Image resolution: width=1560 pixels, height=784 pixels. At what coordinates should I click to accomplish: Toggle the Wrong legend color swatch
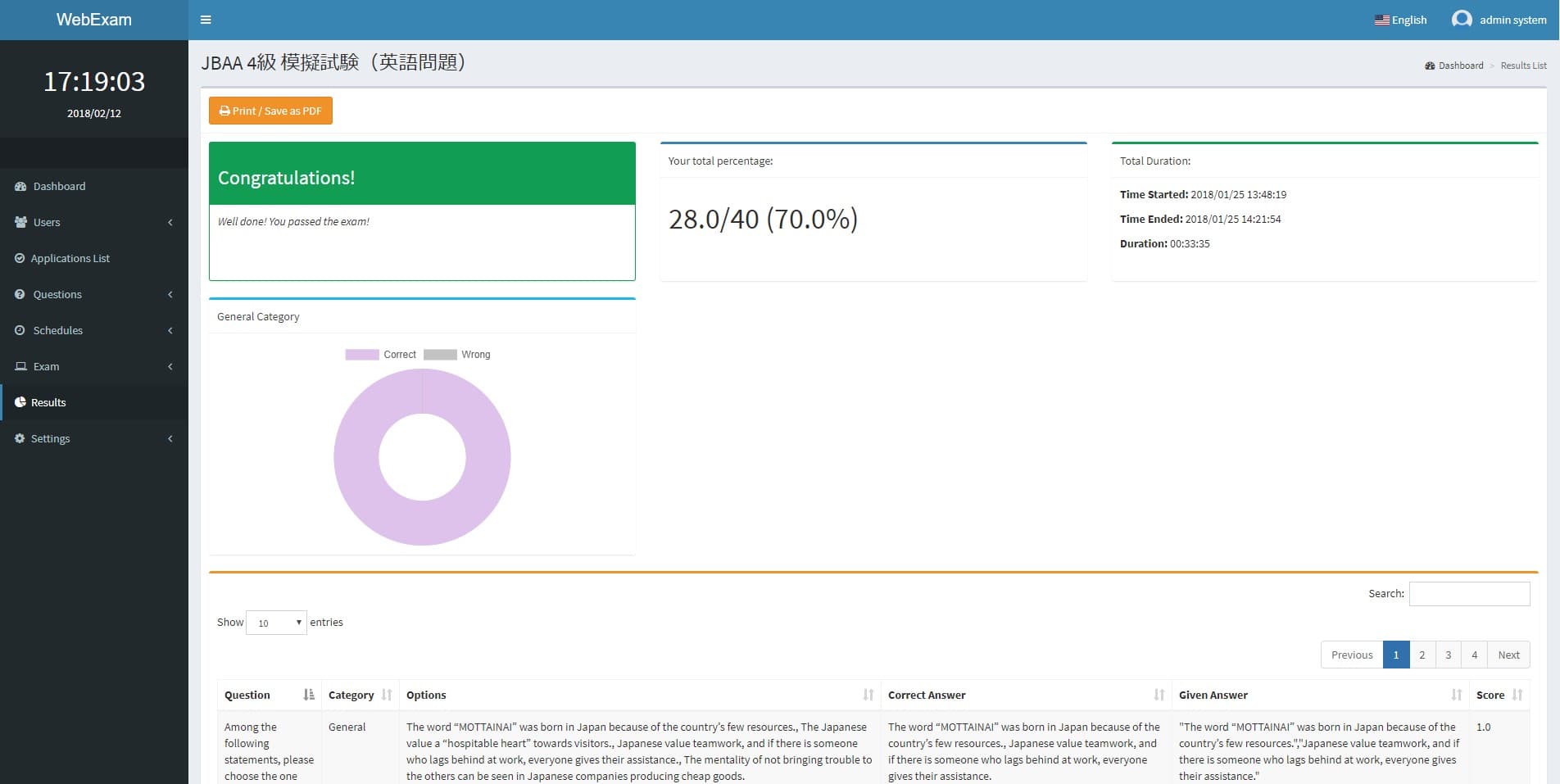pos(440,355)
